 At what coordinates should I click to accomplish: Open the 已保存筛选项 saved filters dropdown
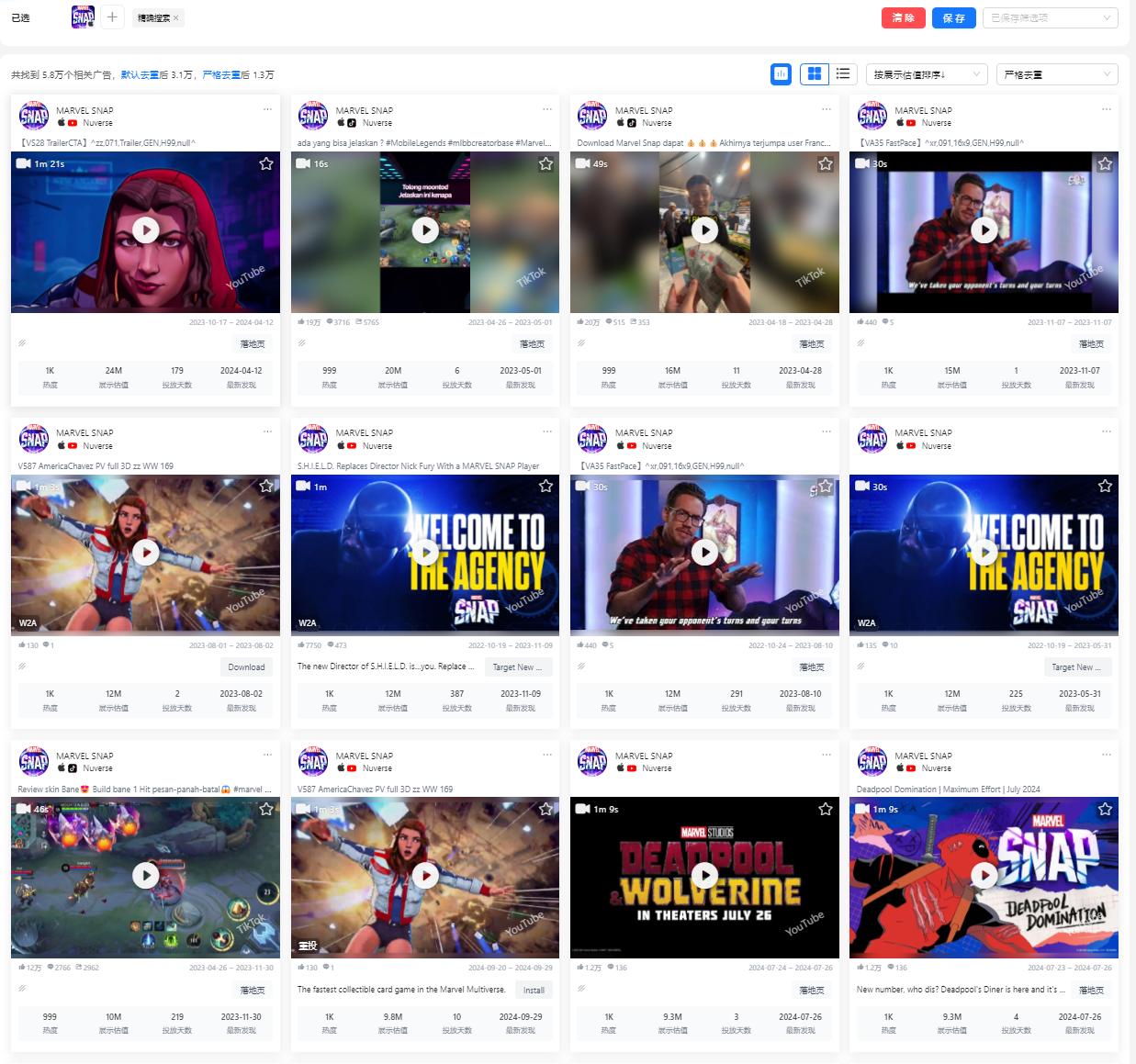coord(1050,17)
